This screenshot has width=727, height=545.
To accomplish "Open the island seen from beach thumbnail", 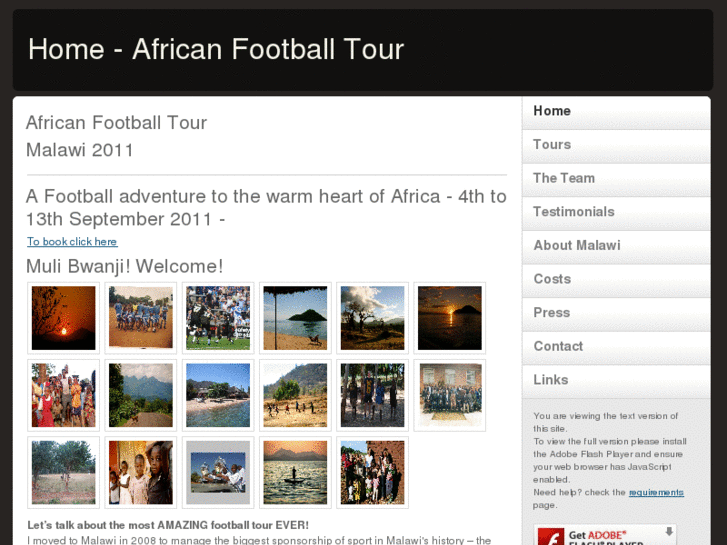I will pos(295,318).
